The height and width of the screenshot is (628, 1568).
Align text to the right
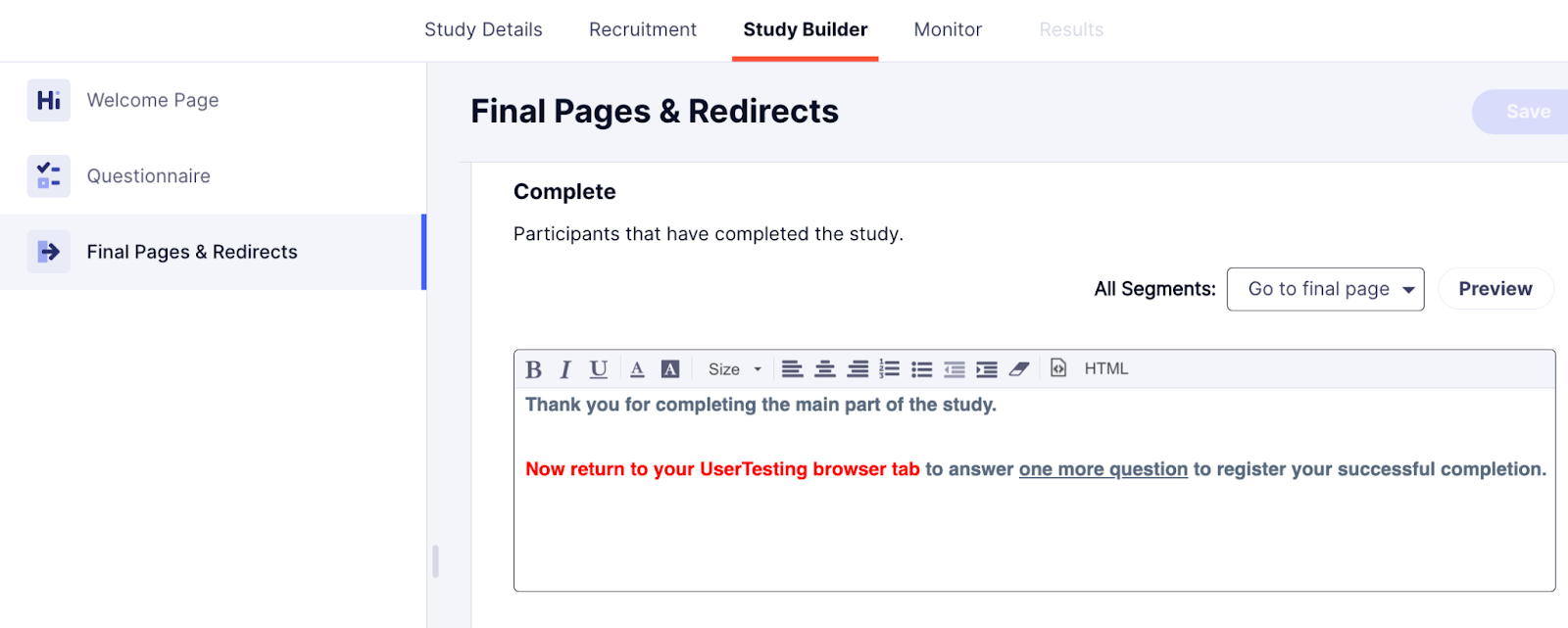[x=857, y=369]
